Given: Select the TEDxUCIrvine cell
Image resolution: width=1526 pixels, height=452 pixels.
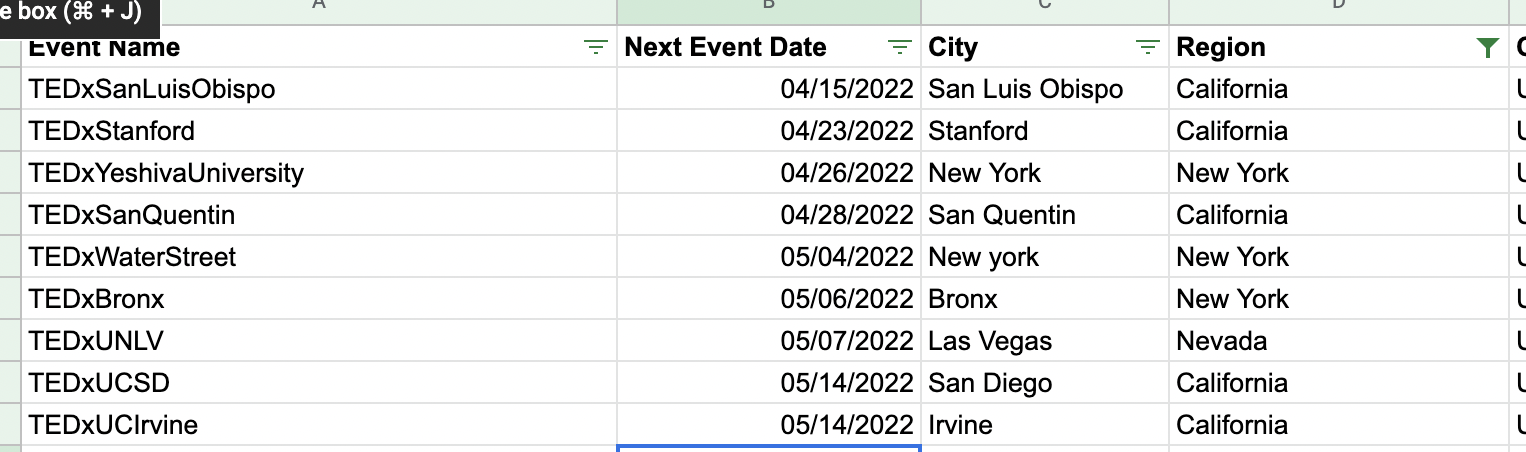Looking at the screenshot, I should pyautogui.click(x=319, y=425).
